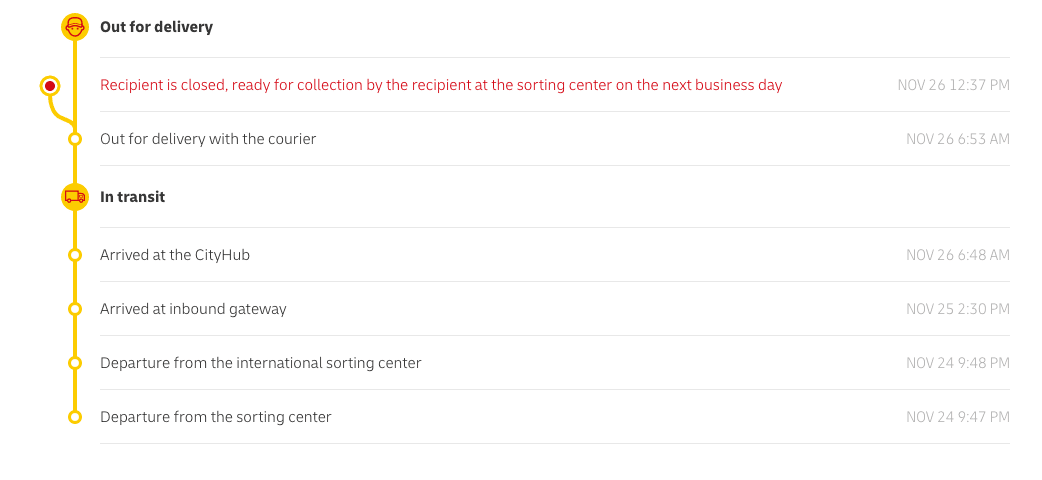
Task: Click the NOV 26 12:37 PM timestamp
Action: 953,85
